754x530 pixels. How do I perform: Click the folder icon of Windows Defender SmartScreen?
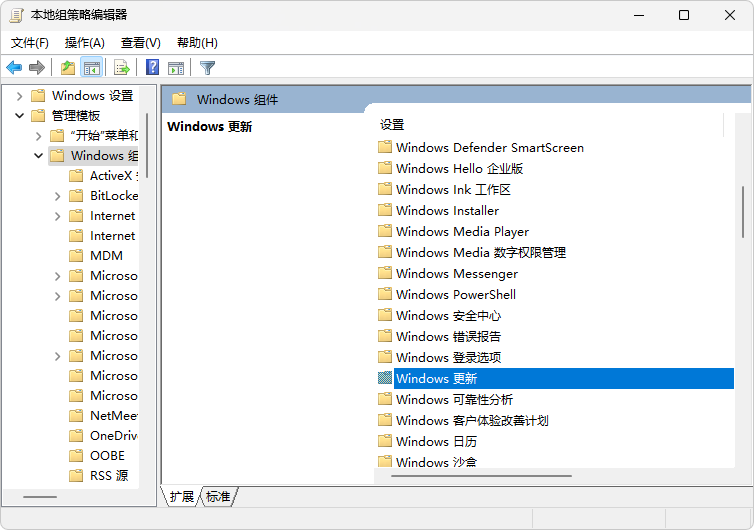coord(385,147)
